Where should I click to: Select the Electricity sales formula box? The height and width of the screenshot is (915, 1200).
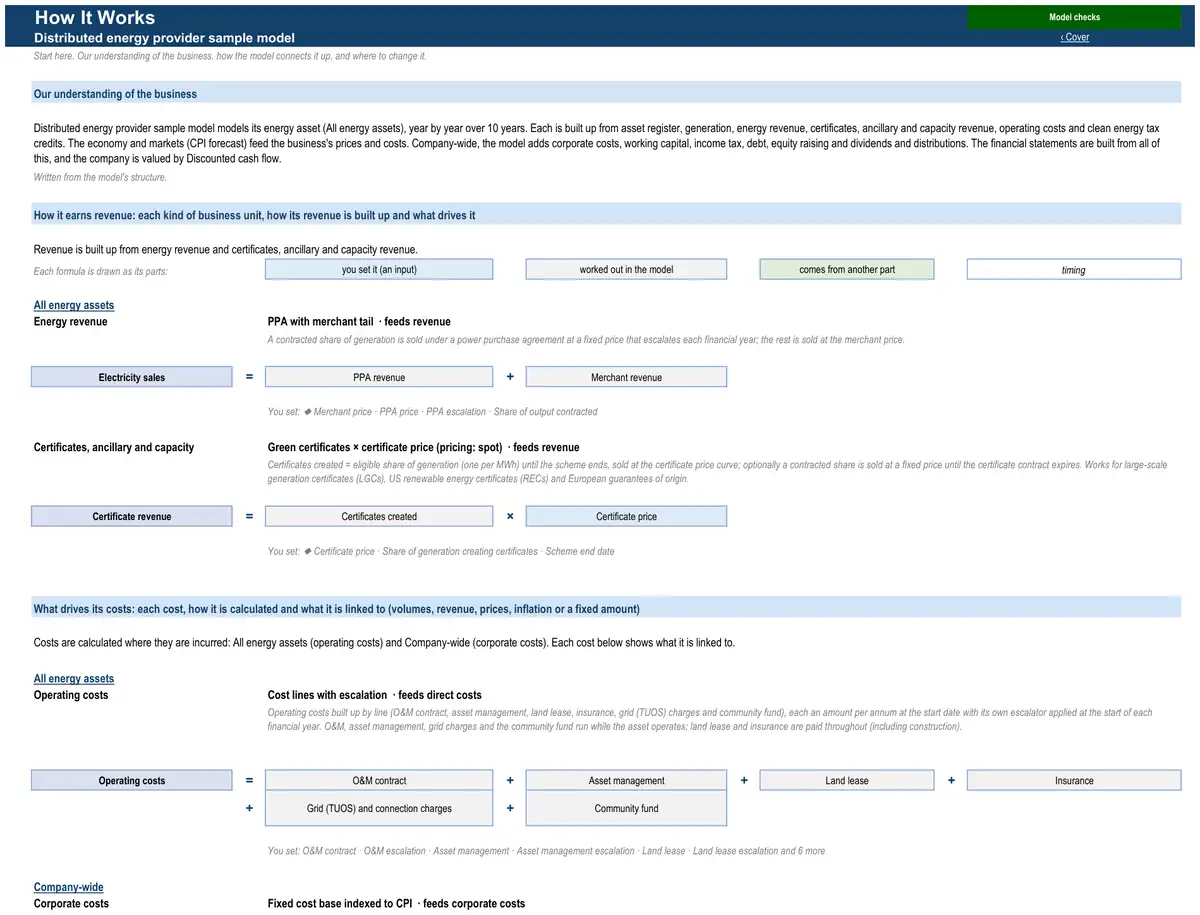pyautogui.click(x=132, y=377)
